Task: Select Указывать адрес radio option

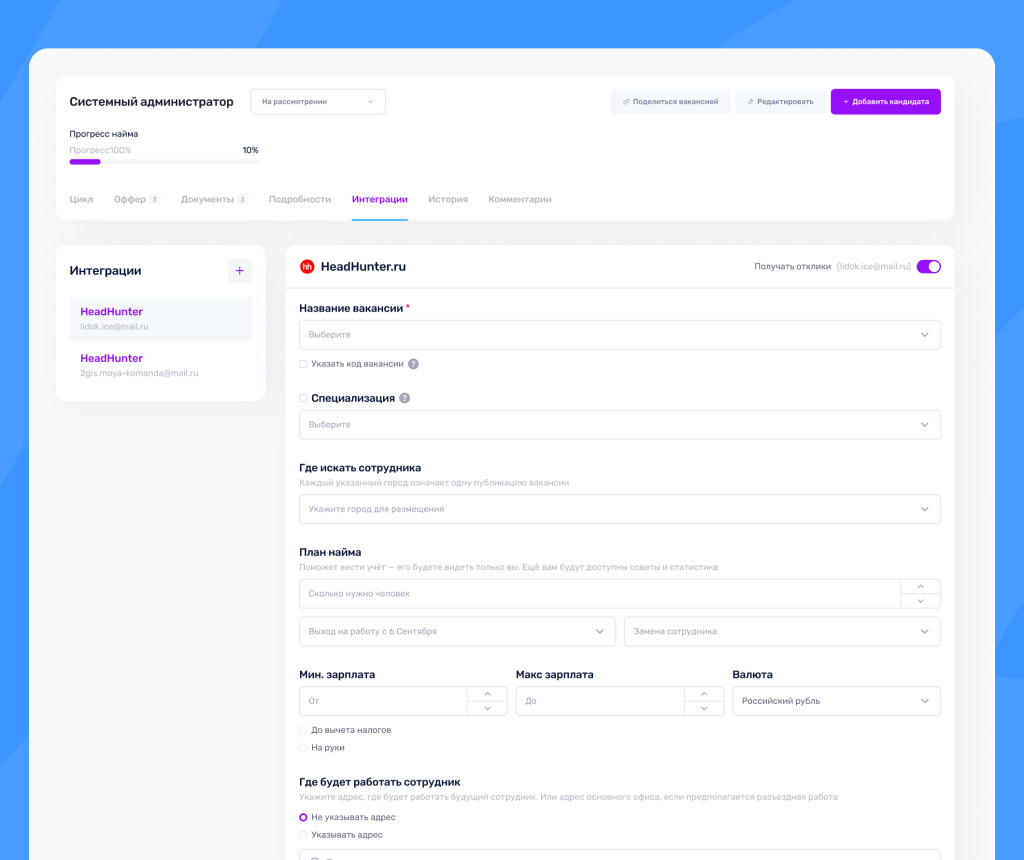Action: pyautogui.click(x=303, y=835)
